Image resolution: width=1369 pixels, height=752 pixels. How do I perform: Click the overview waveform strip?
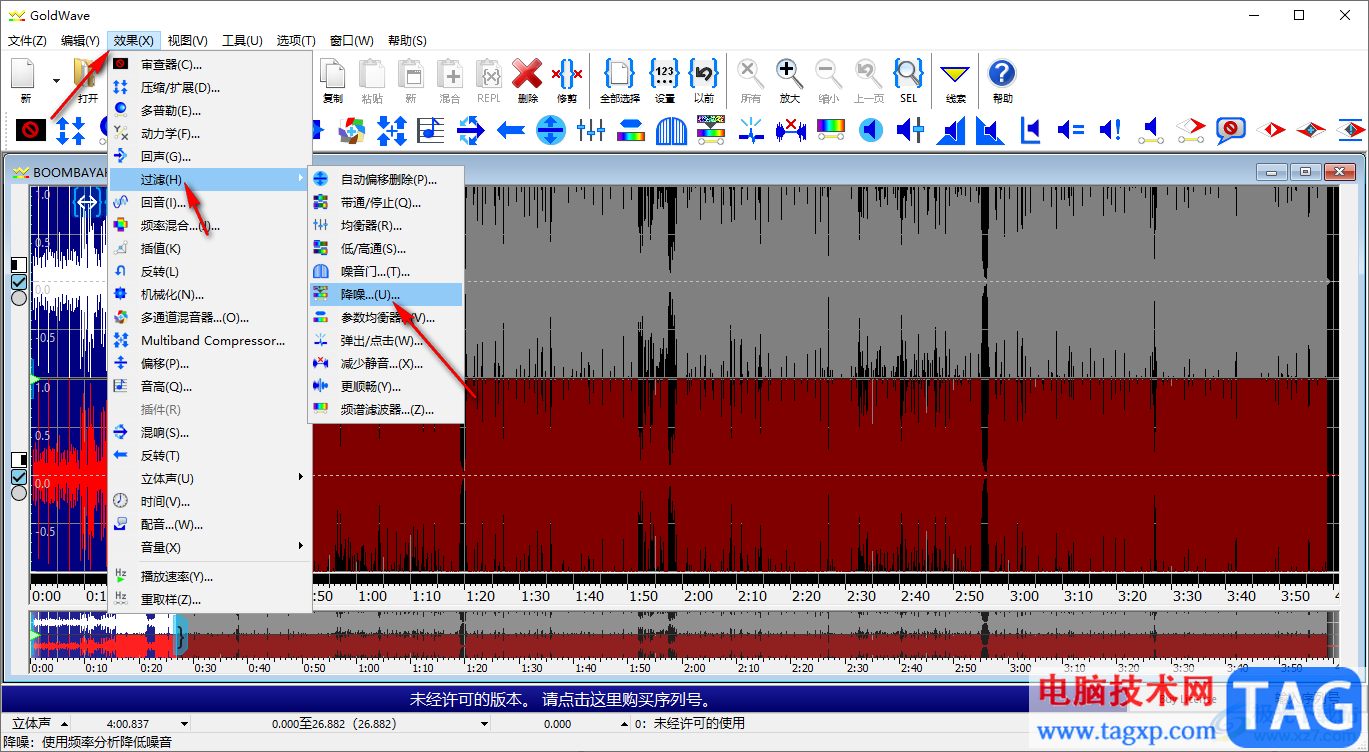(x=684, y=635)
